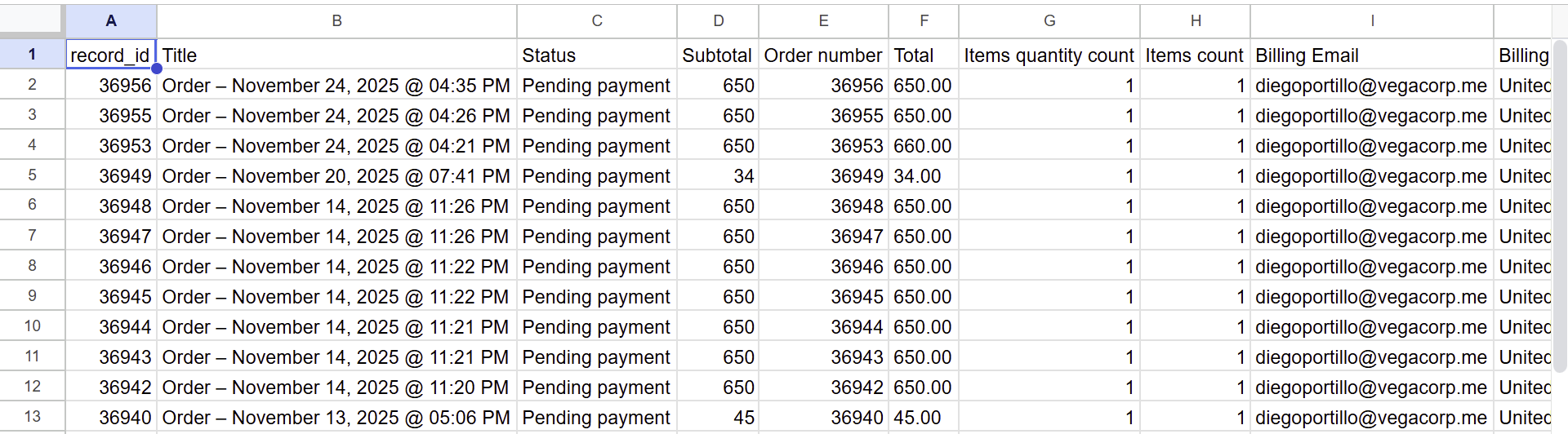Image resolution: width=1568 pixels, height=434 pixels.
Task: Select the order title dated November 20, 2025
Action: click(336, 176)
